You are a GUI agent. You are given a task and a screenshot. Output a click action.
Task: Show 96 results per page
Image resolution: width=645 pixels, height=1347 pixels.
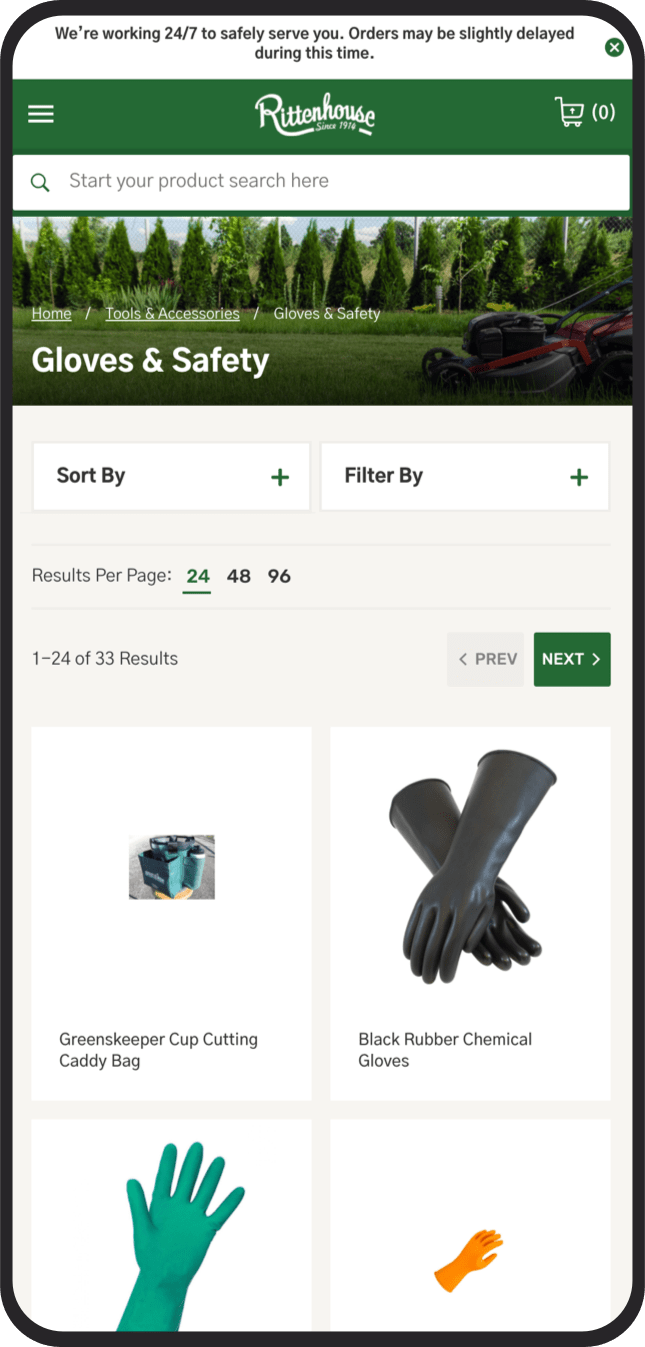279,577
